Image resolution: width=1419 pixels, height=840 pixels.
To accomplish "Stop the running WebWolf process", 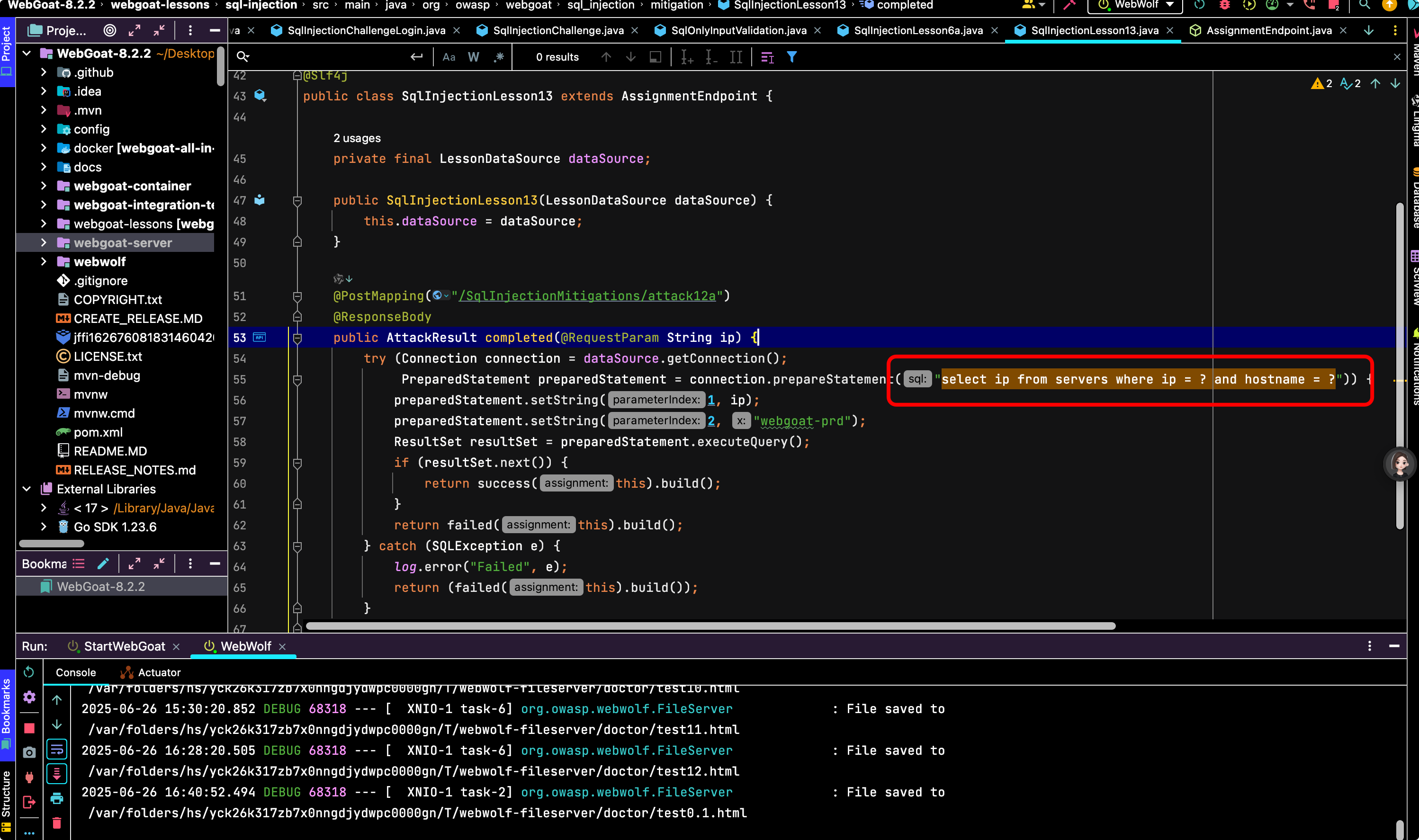I will (29, 728).
